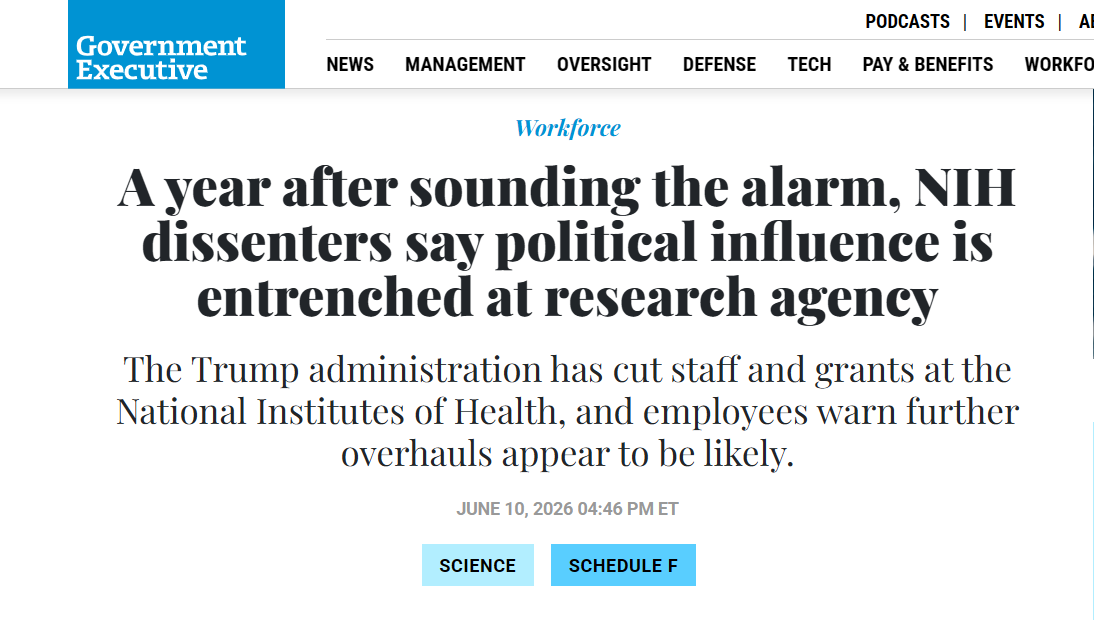Click the italic Workforce category label
The width and height of the screenshot is (1094, 620).
click(x=567, y=128)
